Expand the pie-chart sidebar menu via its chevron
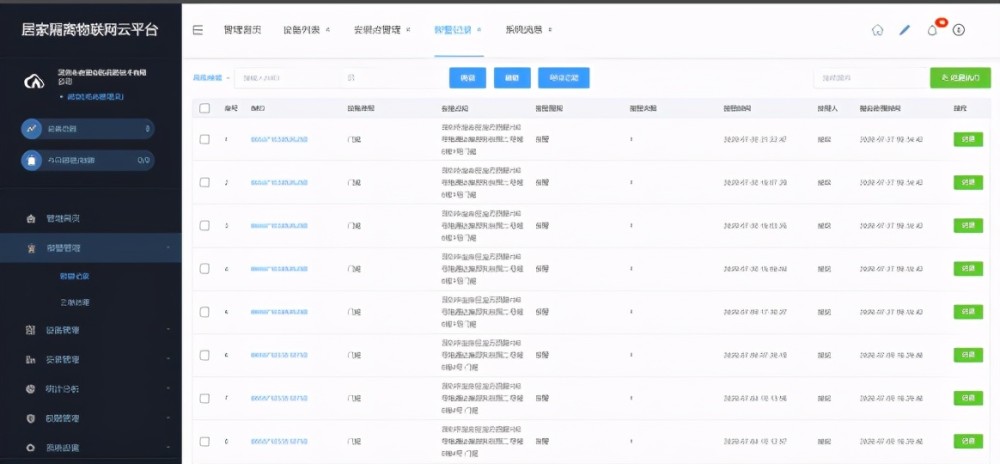 click(x=168, y=389)
